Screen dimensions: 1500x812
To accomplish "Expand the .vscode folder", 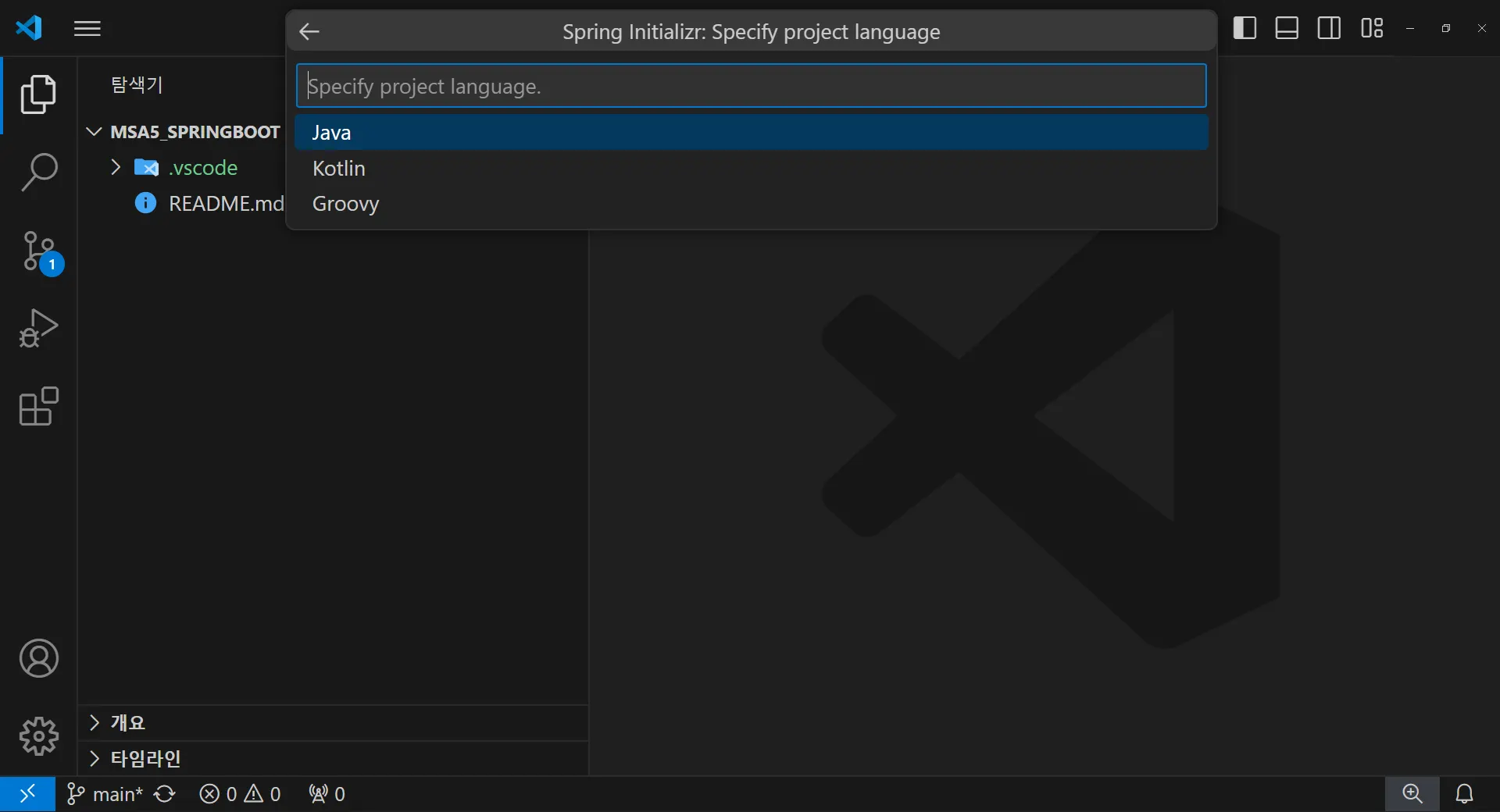I will 116,167.
